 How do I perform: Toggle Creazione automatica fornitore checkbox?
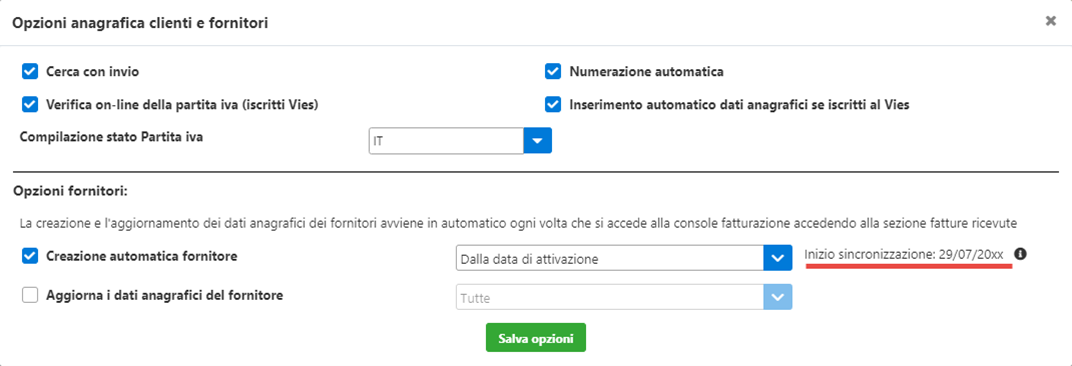tap(29, 257)
